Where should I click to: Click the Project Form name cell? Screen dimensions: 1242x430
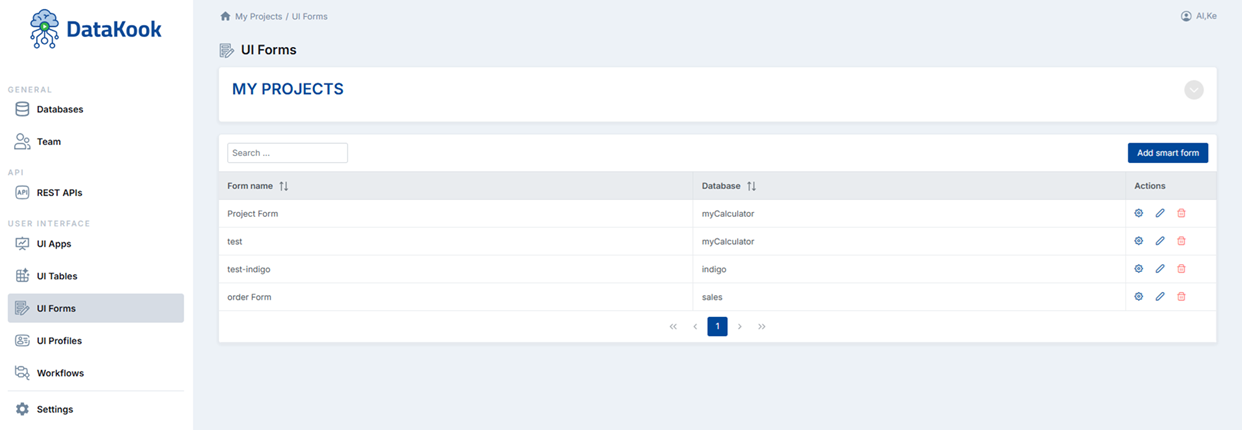[x=456, y=214]
